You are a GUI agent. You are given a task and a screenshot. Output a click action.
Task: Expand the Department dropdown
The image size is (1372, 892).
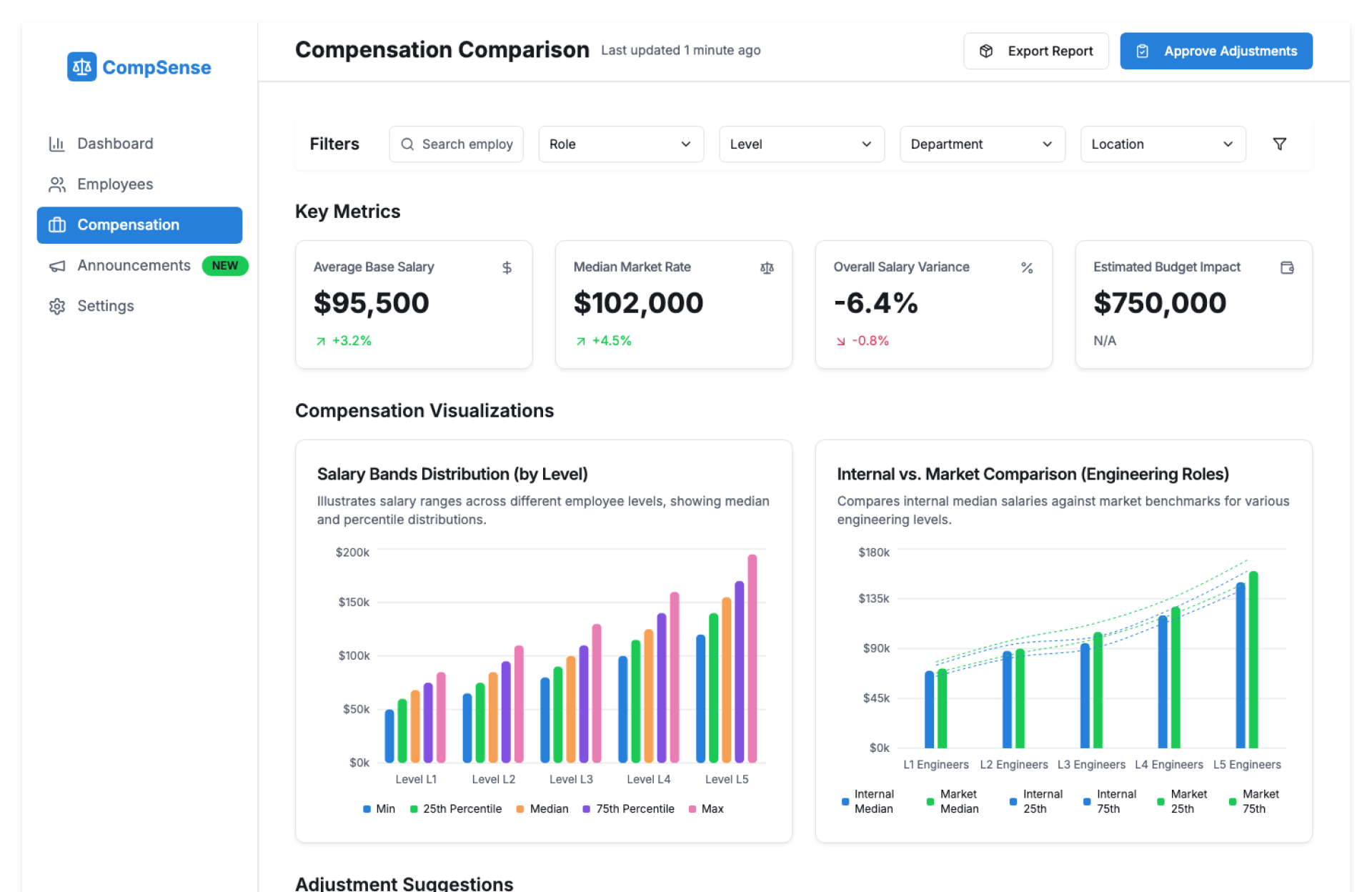click(x=982, y=144)
